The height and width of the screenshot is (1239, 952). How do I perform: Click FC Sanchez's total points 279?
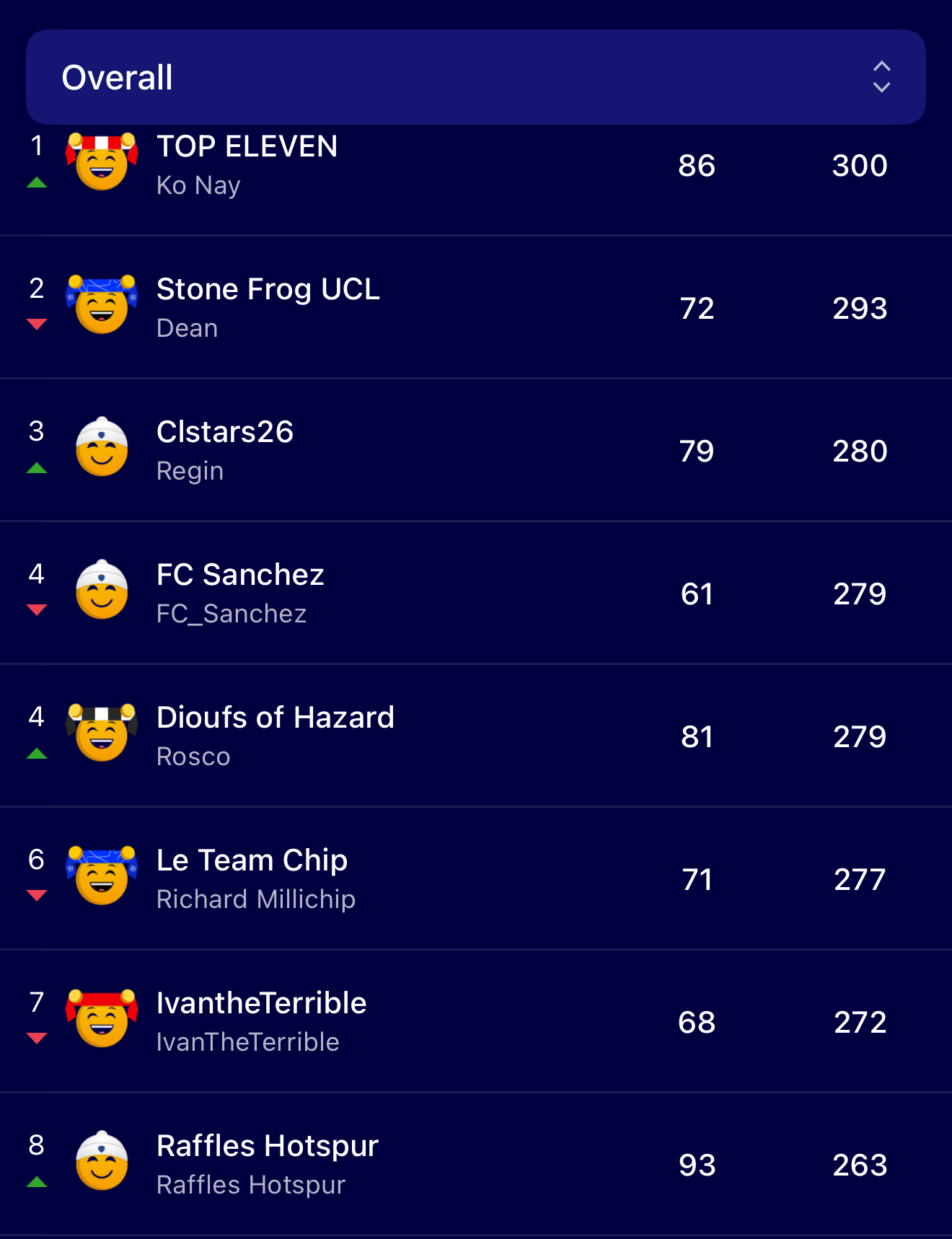[x=860, y=594]
